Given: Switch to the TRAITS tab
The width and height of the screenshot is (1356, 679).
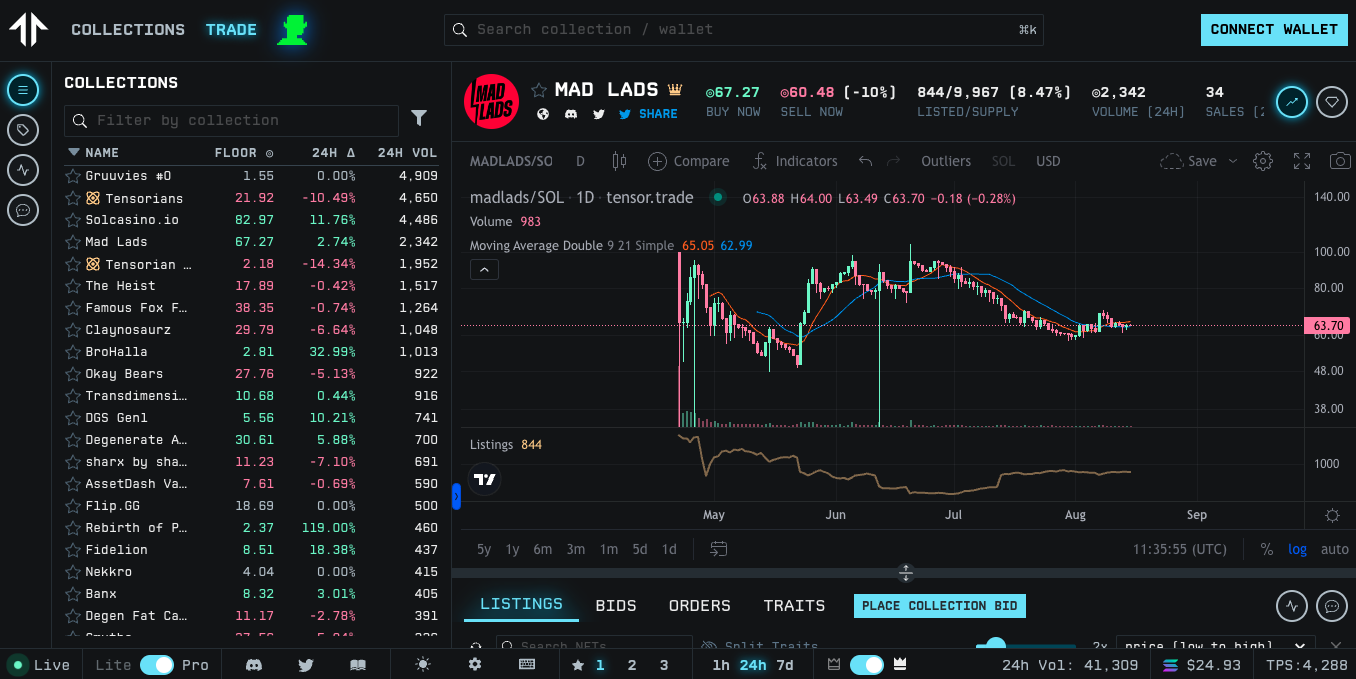Looking at the screenshot, I should tap(794, 606).
